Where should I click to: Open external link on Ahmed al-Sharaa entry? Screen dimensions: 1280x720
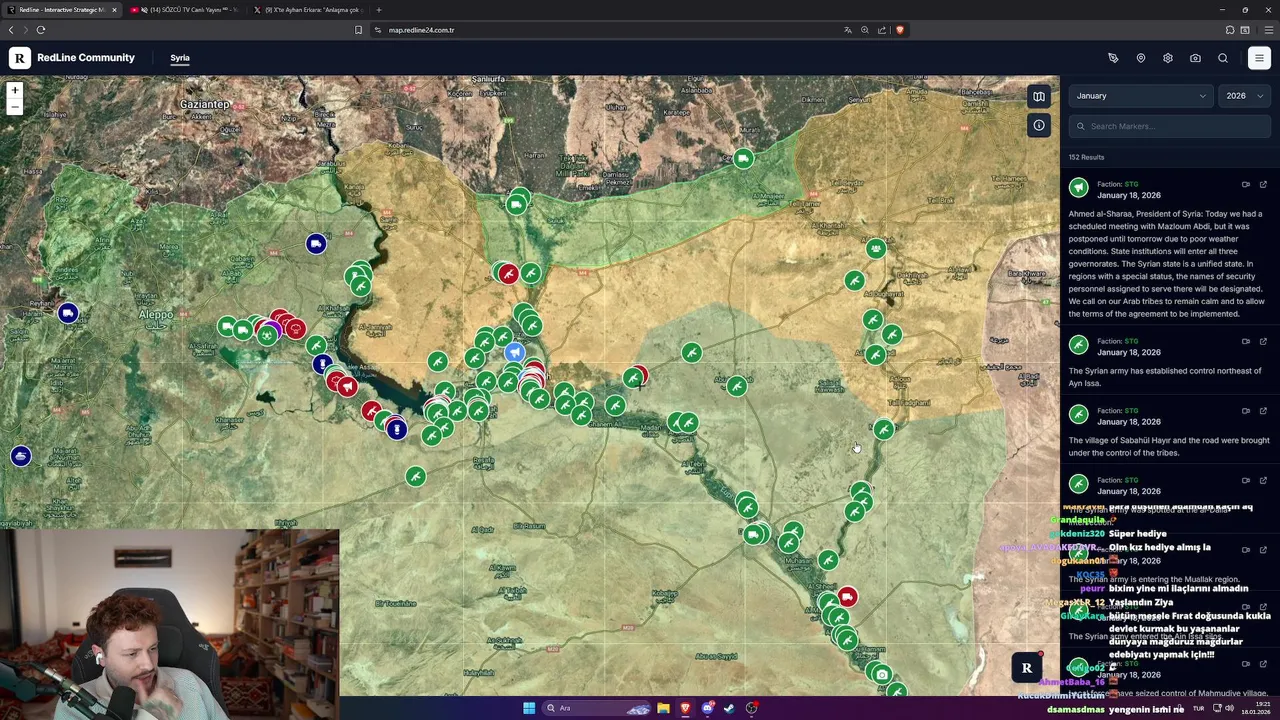click(x=1263, y=184)
